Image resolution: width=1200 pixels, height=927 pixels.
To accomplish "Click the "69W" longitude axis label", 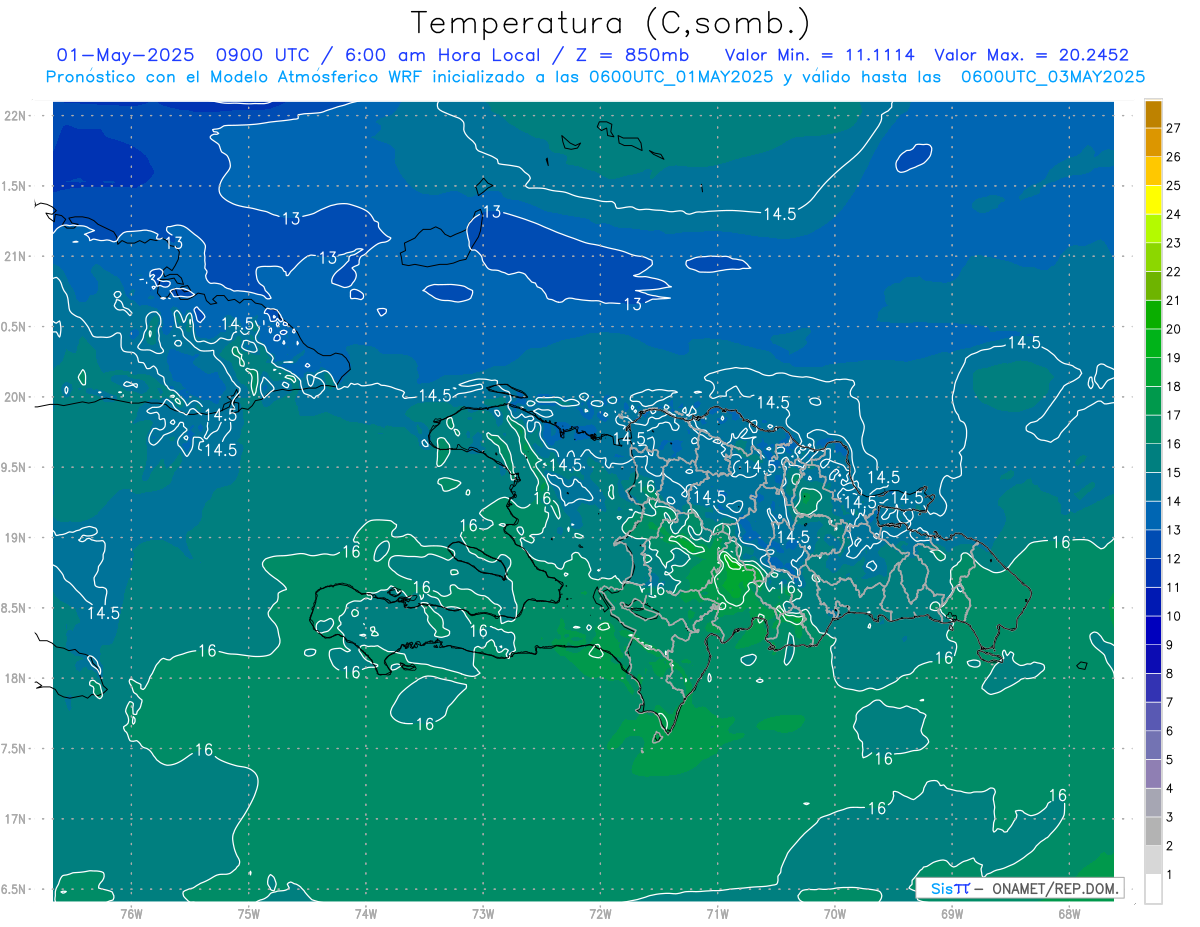I will (x=952, y=913).
